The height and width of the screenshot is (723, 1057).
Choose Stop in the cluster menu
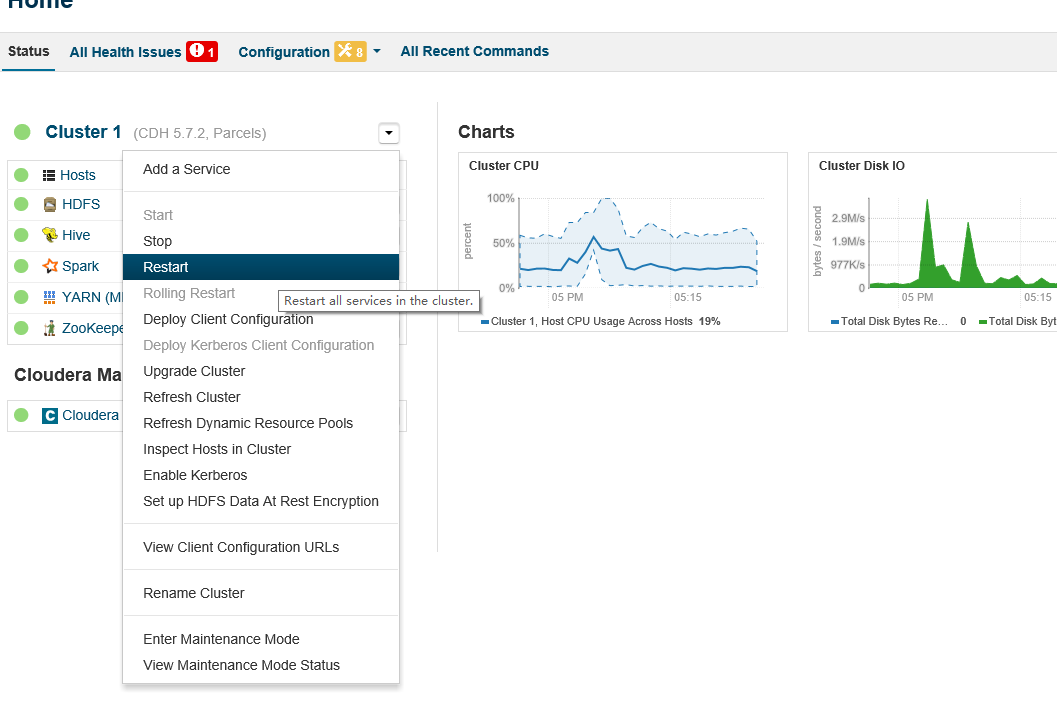[x=261, y=241]
